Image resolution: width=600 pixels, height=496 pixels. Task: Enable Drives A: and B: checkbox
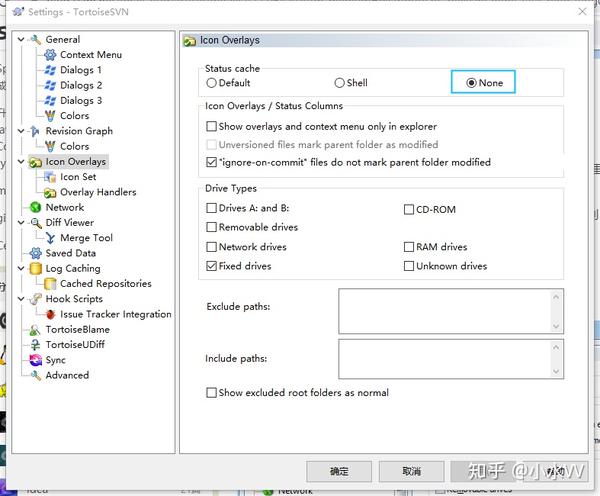(211, 208)
